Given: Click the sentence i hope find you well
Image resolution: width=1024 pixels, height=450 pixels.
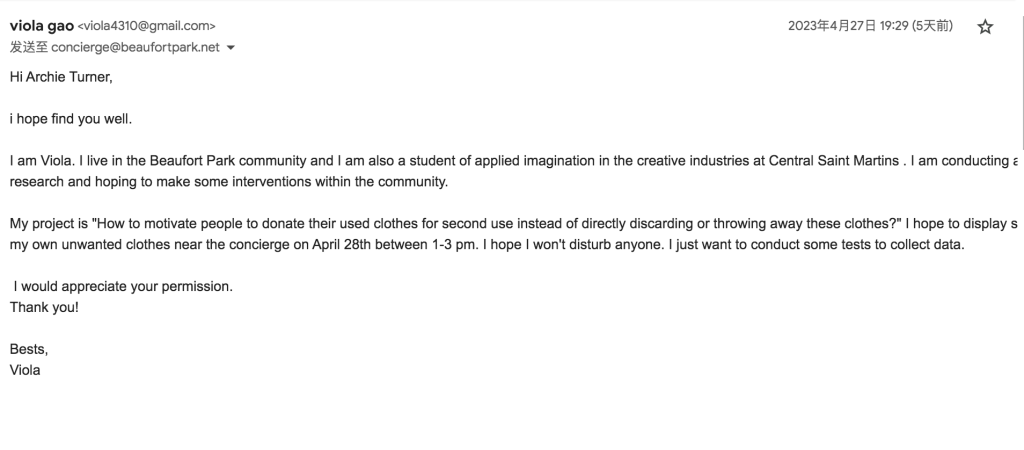Looking at the screenshot, I should click(71, 120).
